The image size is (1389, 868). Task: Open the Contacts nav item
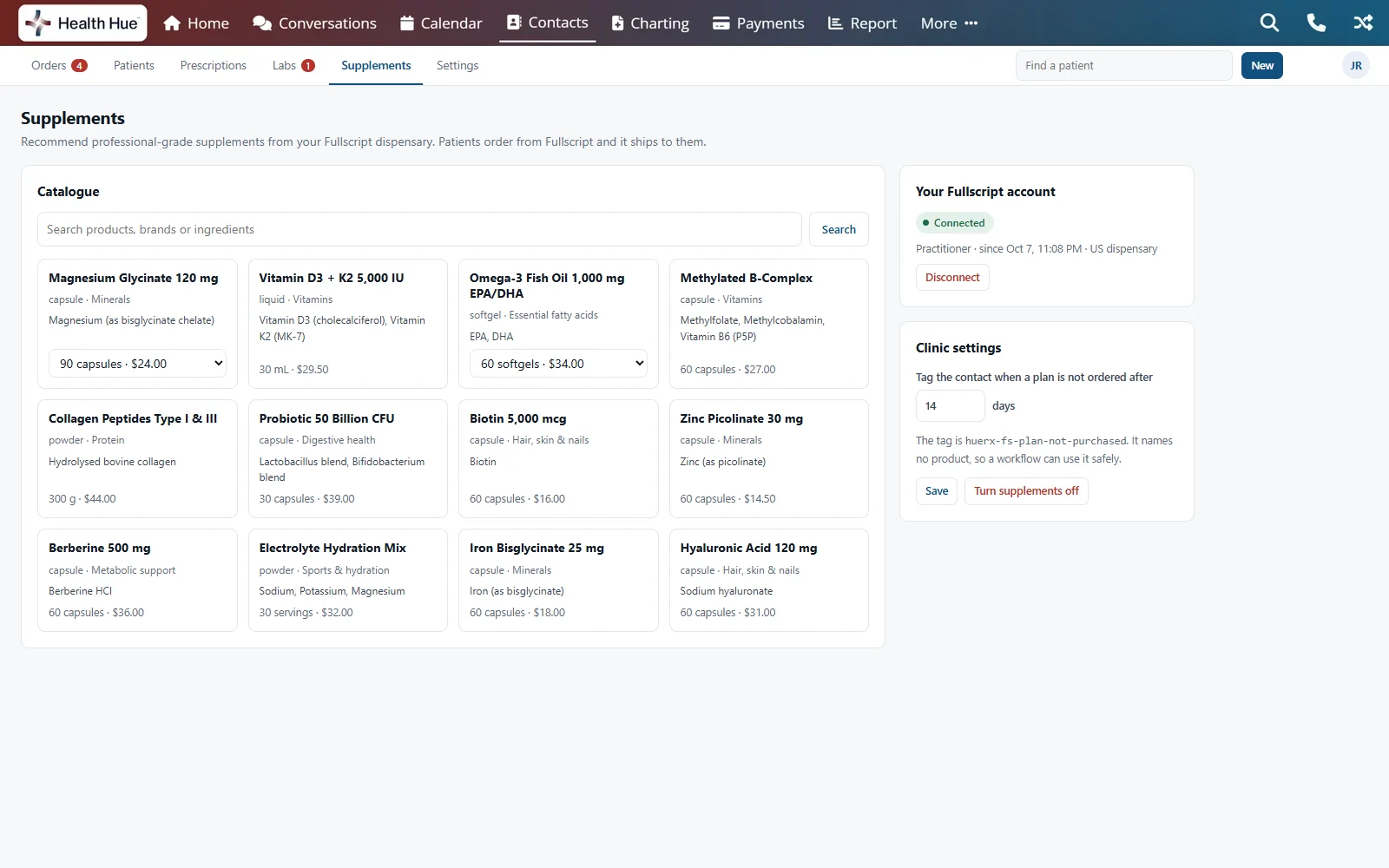click(x=548, y=23)
